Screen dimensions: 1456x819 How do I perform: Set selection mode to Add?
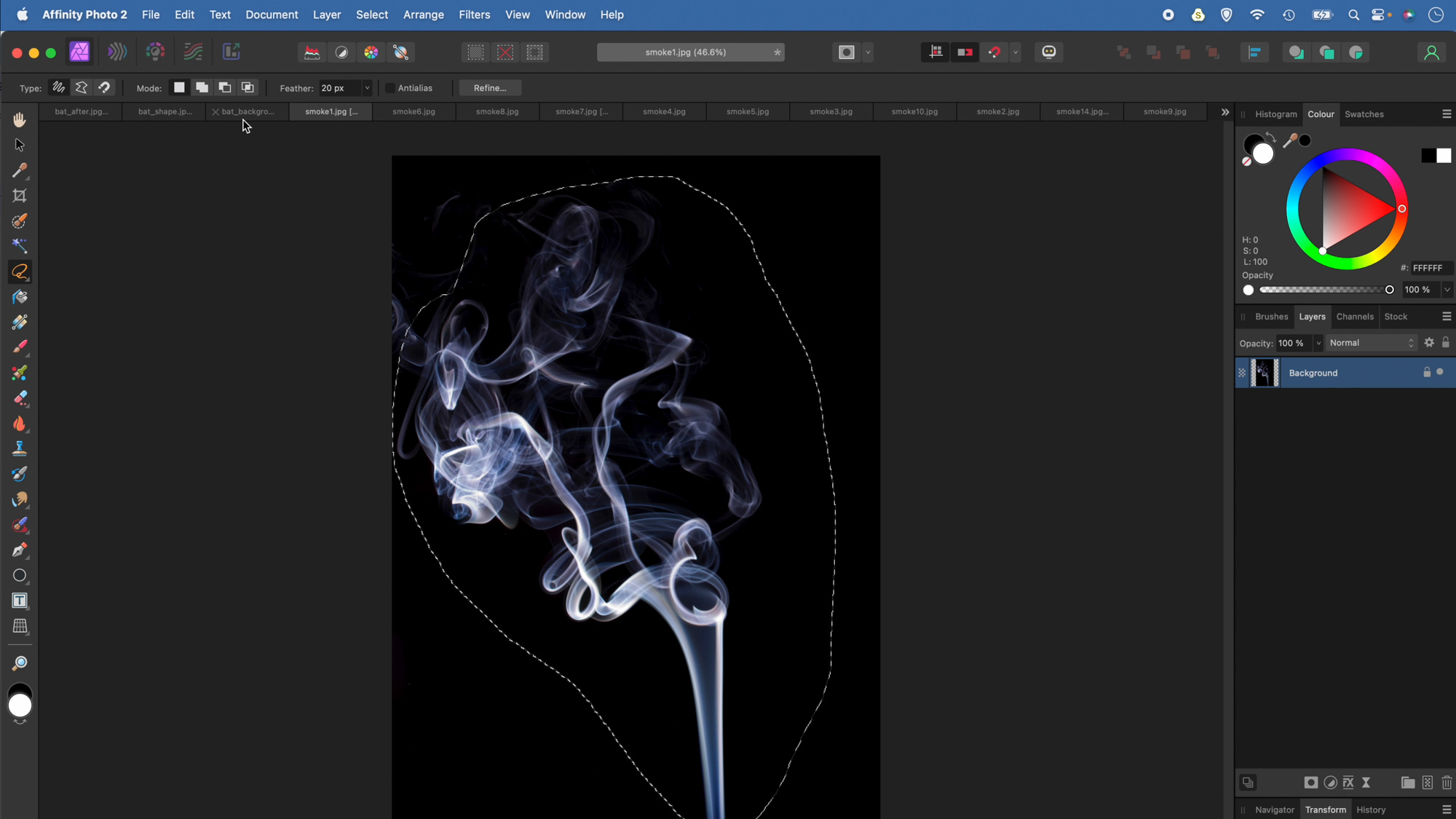pos(202,87)
